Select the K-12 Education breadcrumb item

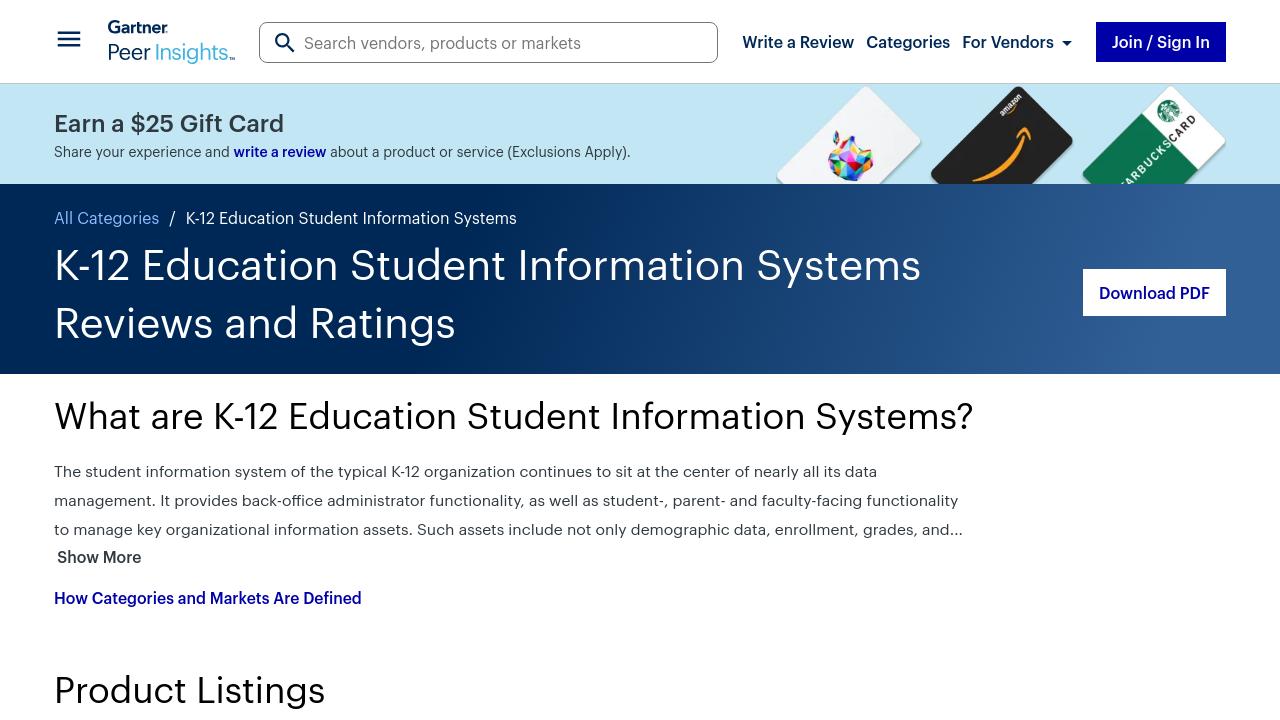click(351, 218)
